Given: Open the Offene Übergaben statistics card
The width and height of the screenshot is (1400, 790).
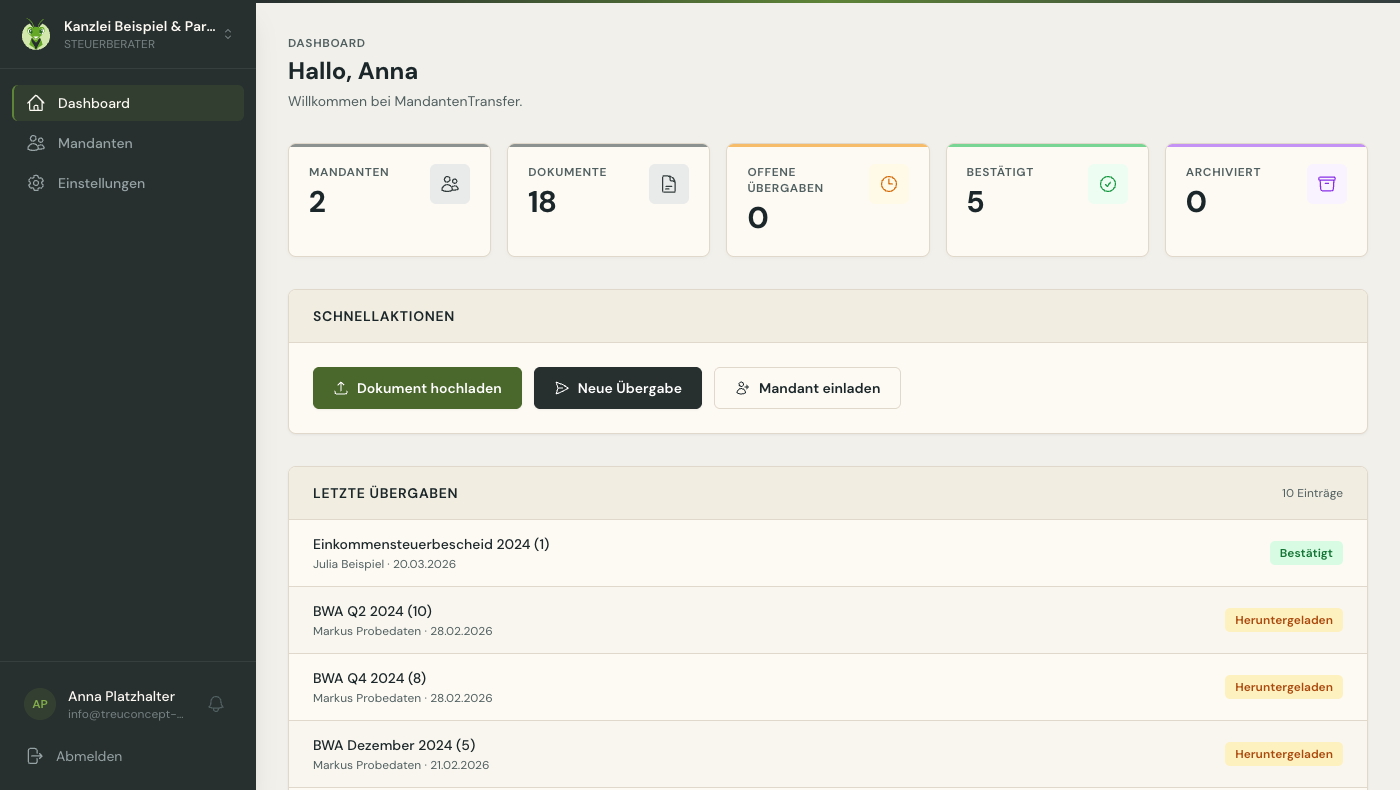Looking at the screenshot, I should coord(828,200).
